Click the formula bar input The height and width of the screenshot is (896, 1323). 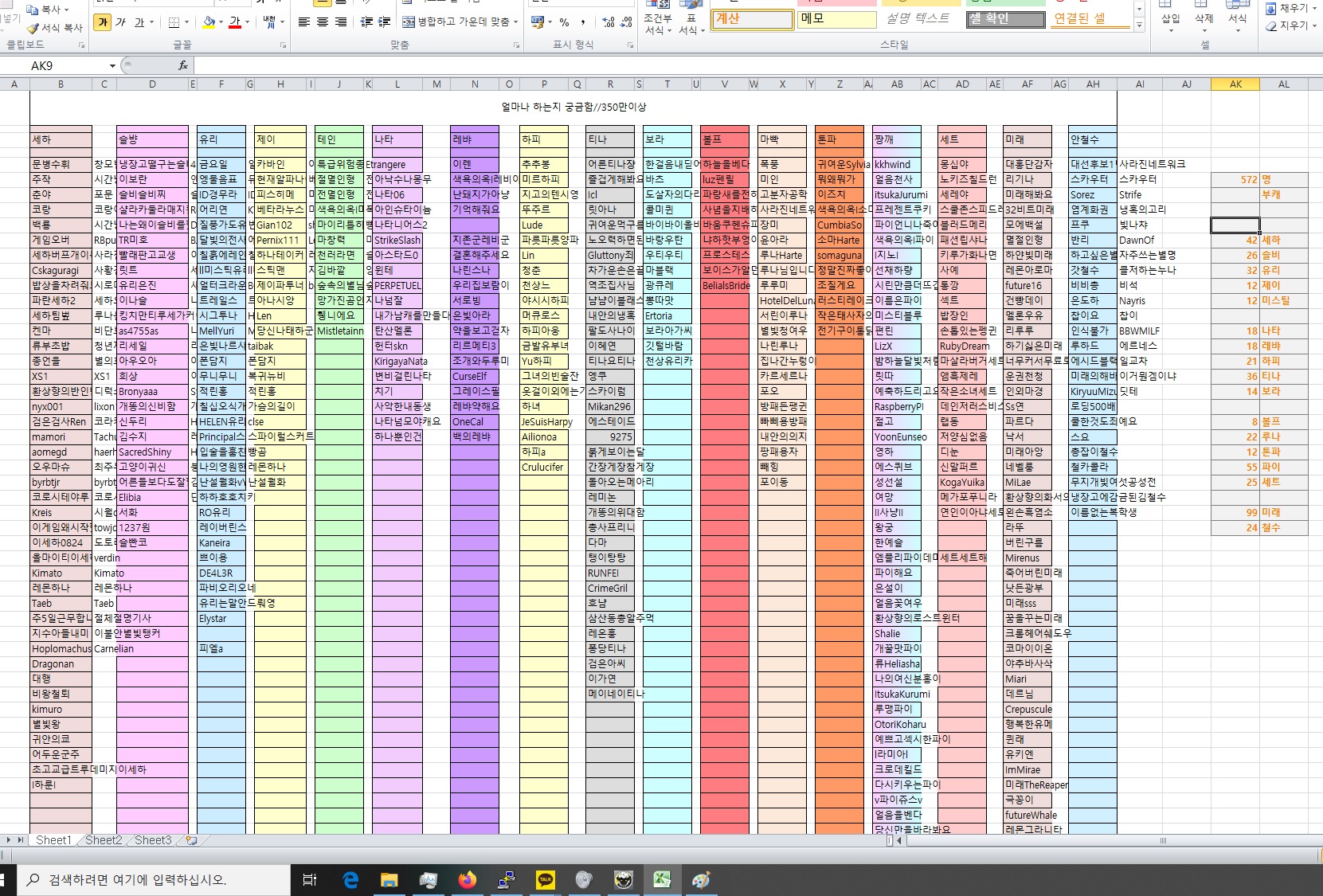757,65
